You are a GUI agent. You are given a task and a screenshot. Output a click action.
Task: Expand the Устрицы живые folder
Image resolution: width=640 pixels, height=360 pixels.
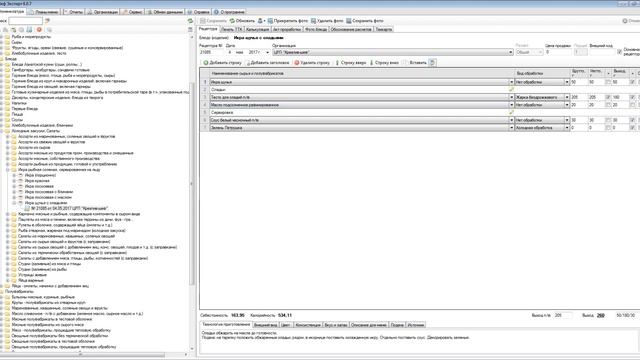pos(8,275)
